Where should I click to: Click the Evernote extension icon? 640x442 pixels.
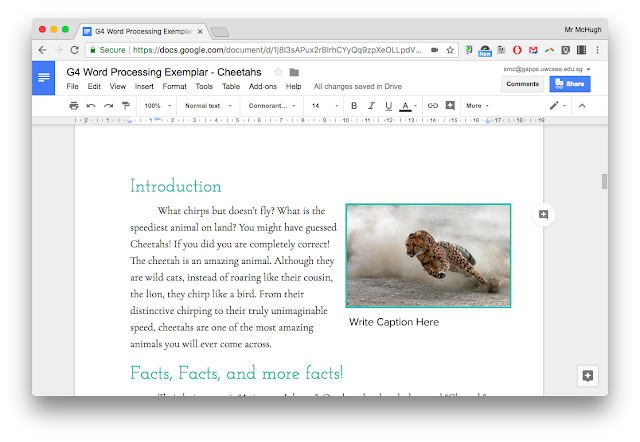(469, 50)
